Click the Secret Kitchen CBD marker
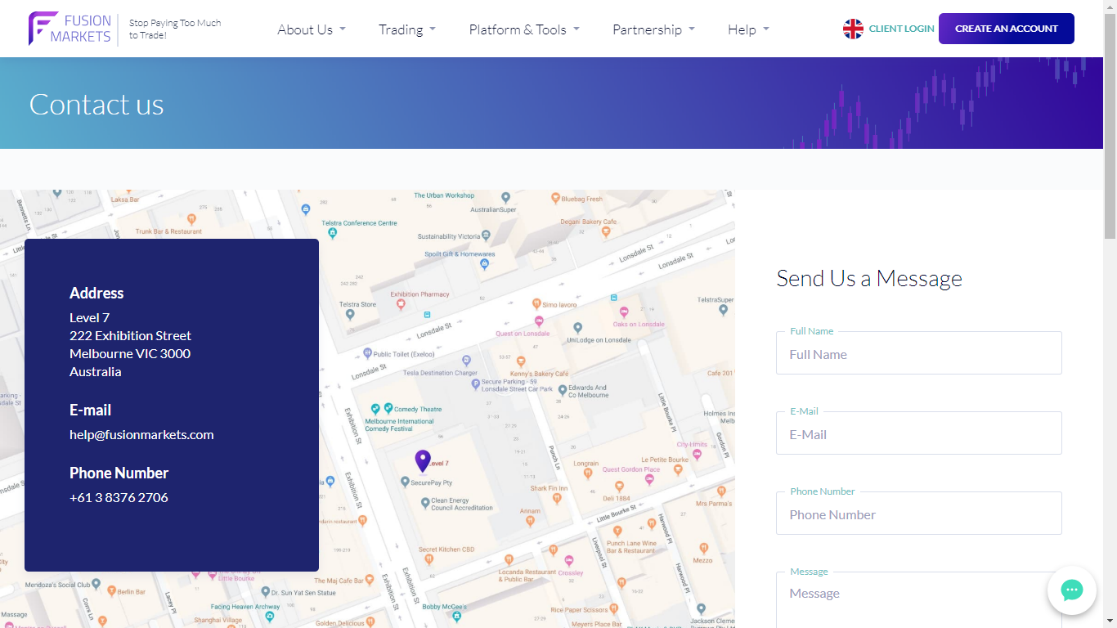The image size is (1117, 628). [428, 559]
